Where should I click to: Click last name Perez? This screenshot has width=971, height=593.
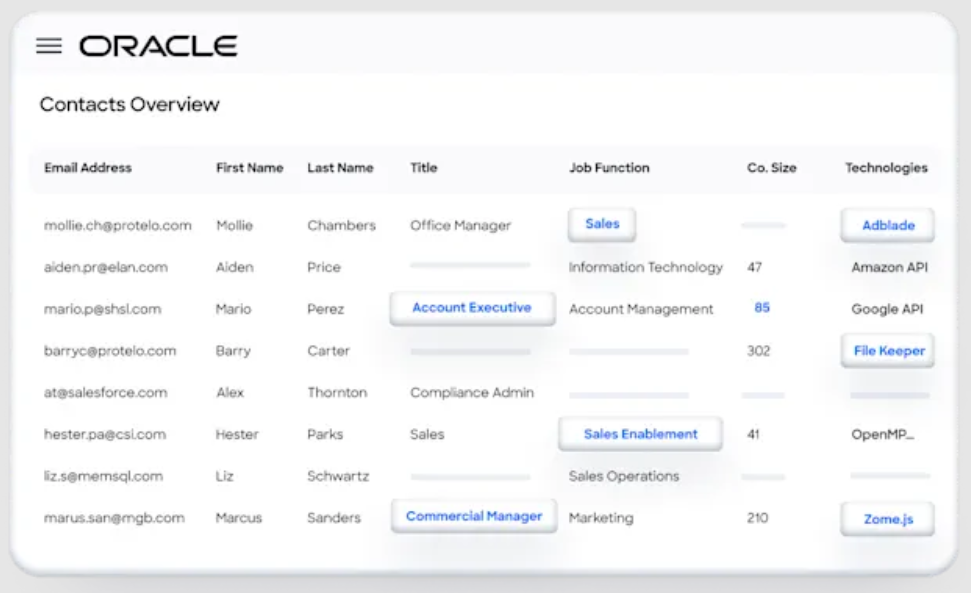point(326,309)
